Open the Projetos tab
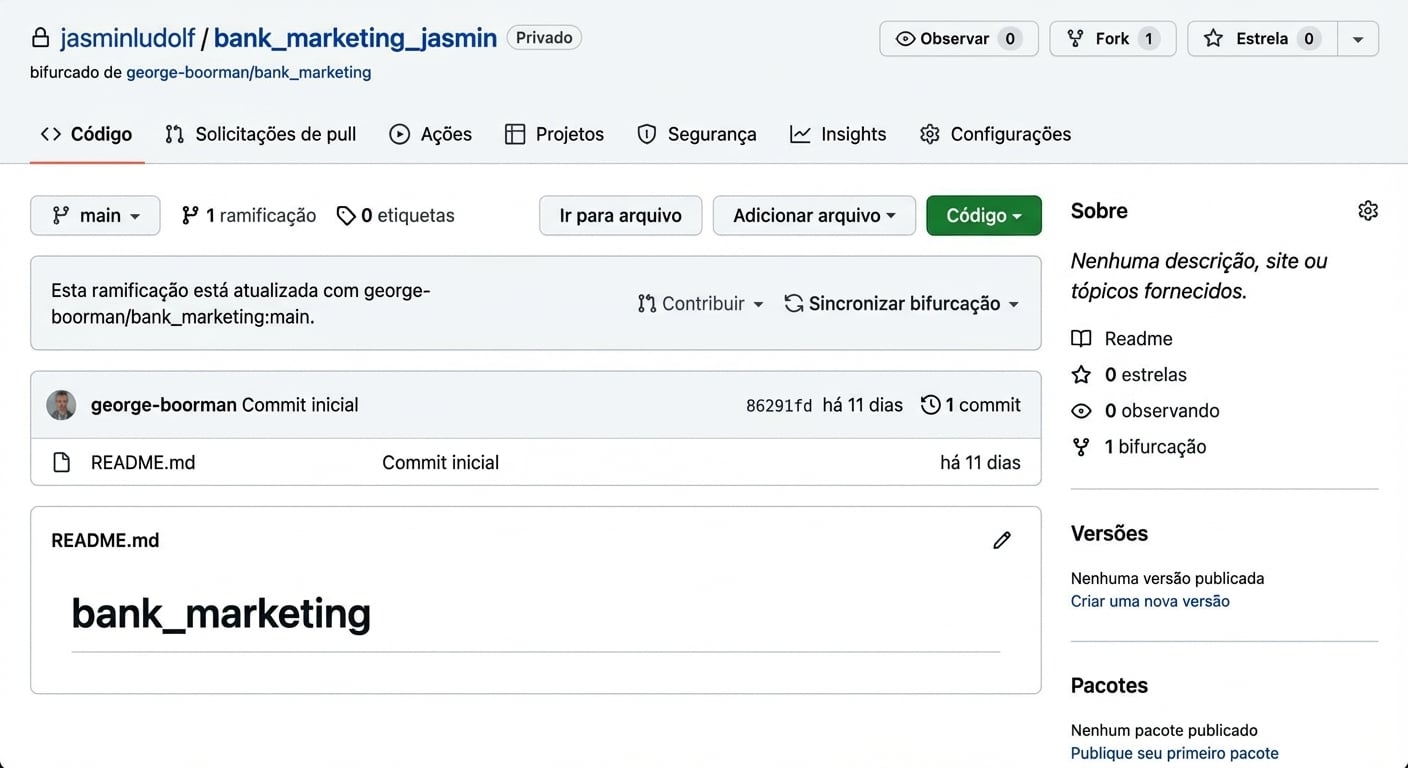Viewport: 1408px width, 768px height. point(554,134)
